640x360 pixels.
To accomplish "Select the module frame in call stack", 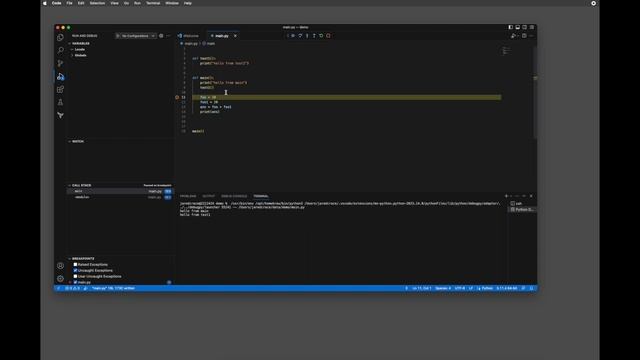I will [x=119, y=197].
